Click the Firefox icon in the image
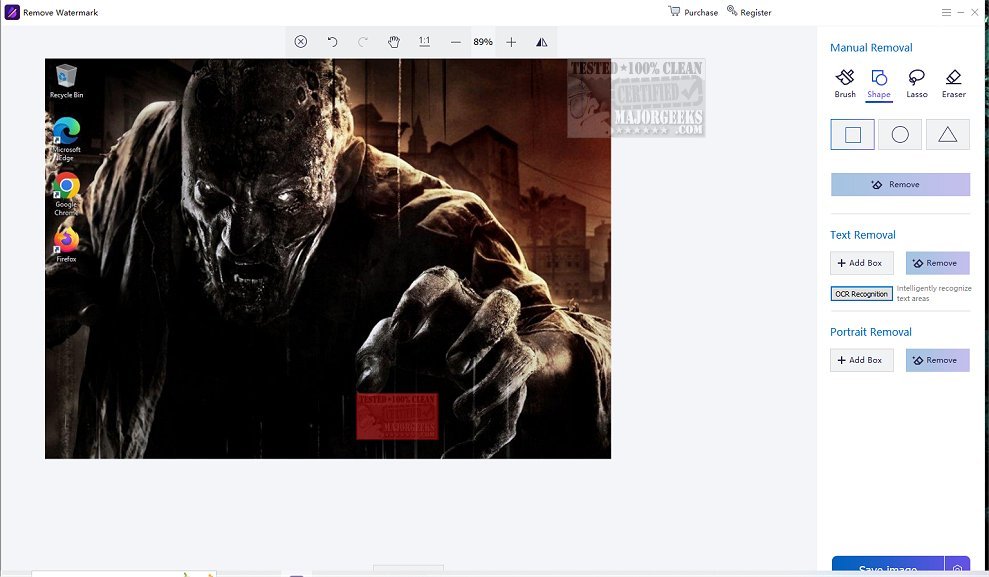Viewport: 989px width, 577px height. pyautogui.click(x=66, y=245)
